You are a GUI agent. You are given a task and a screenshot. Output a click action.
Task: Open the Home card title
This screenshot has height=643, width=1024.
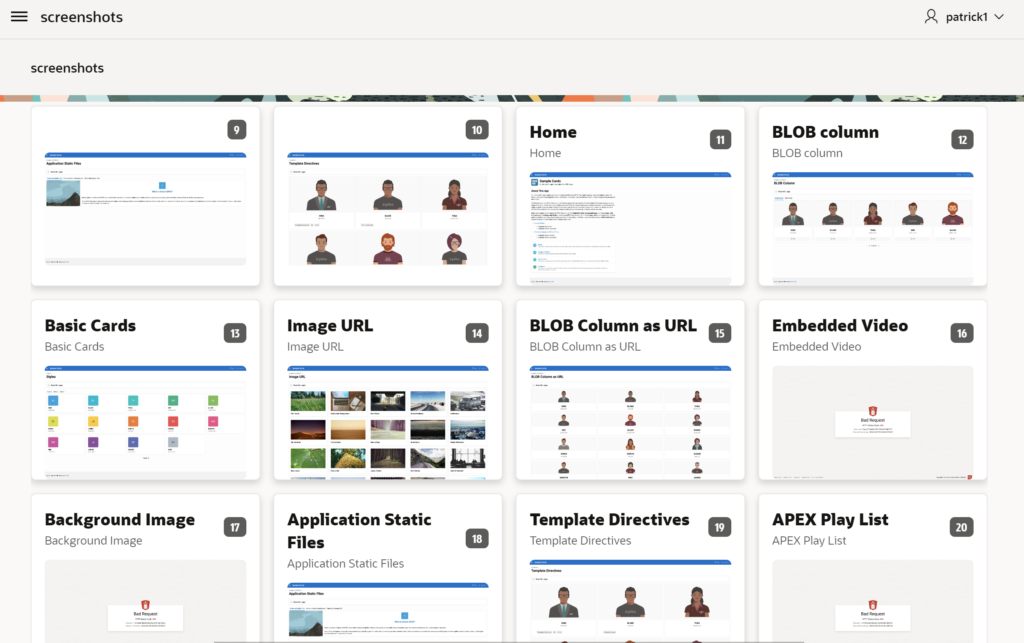[553, 132]
